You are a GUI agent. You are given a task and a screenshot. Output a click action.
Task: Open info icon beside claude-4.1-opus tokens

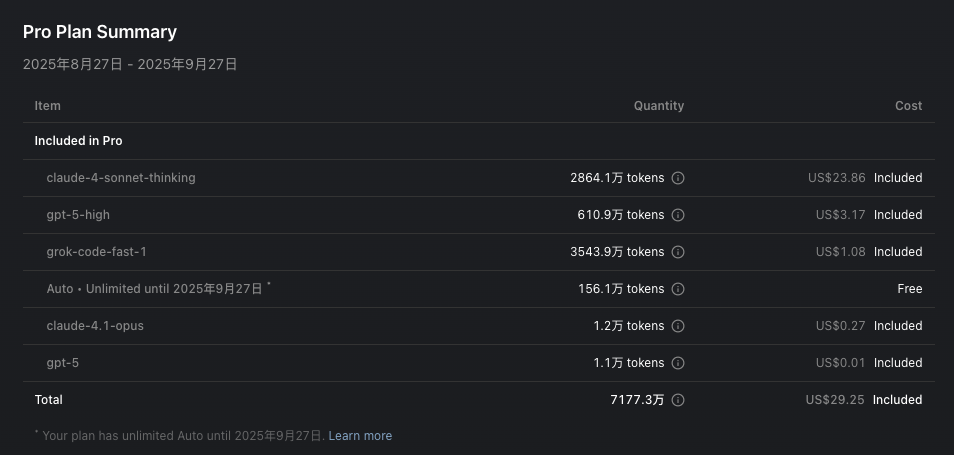[678, 326]
